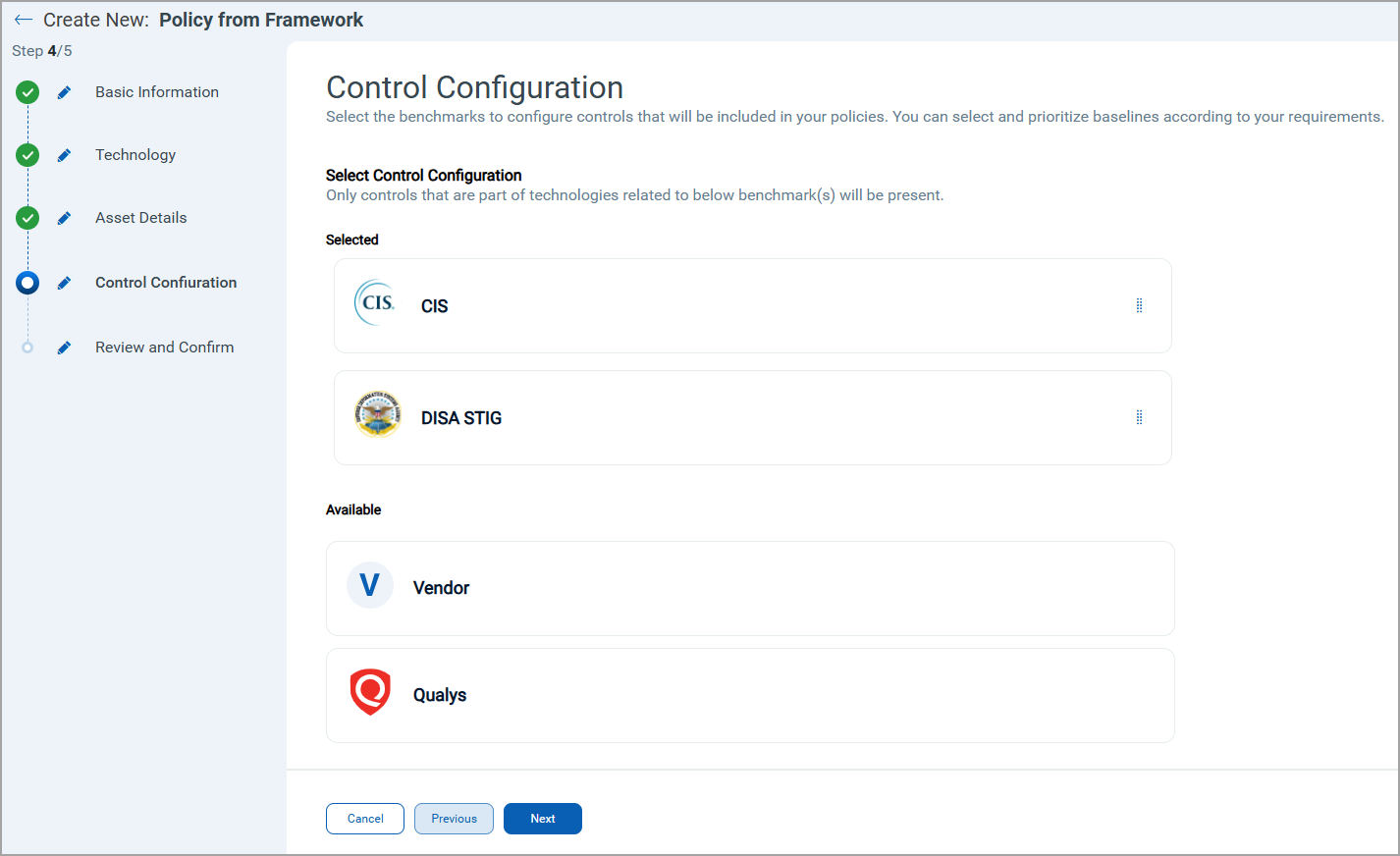Select the DISA STIG seal logo
Screen dimensions: 1400x856
point(377,415)
